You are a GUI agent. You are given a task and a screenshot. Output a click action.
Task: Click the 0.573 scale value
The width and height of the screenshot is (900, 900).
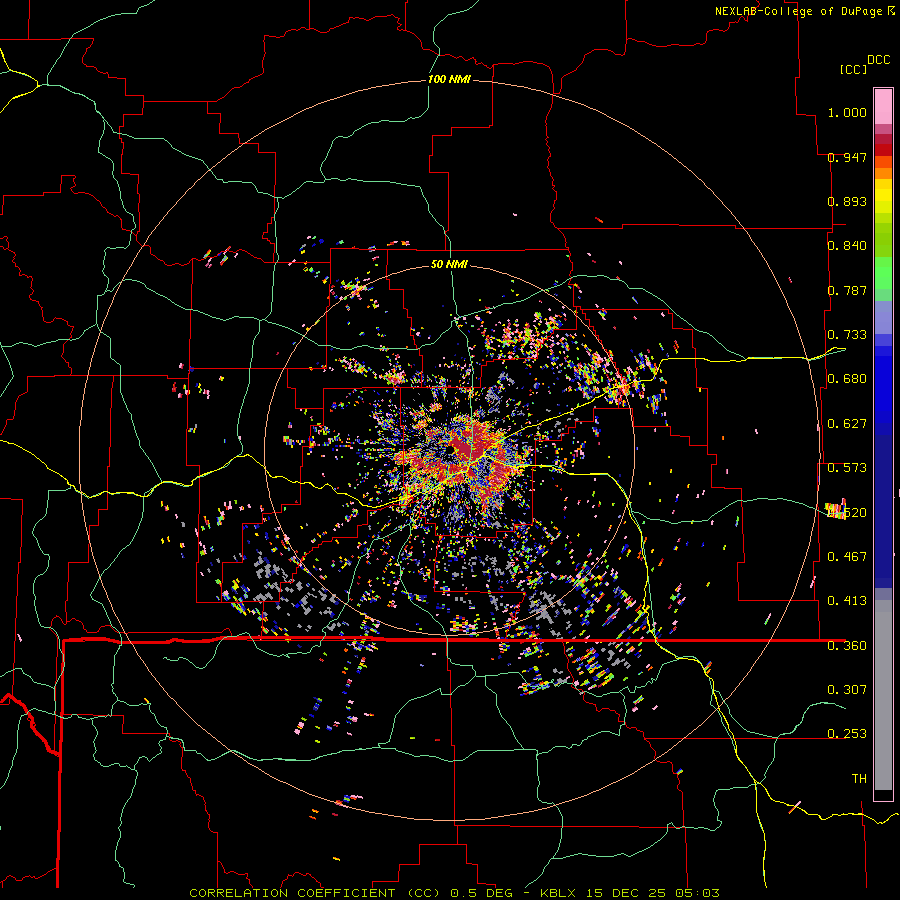(x=847, y=468)
